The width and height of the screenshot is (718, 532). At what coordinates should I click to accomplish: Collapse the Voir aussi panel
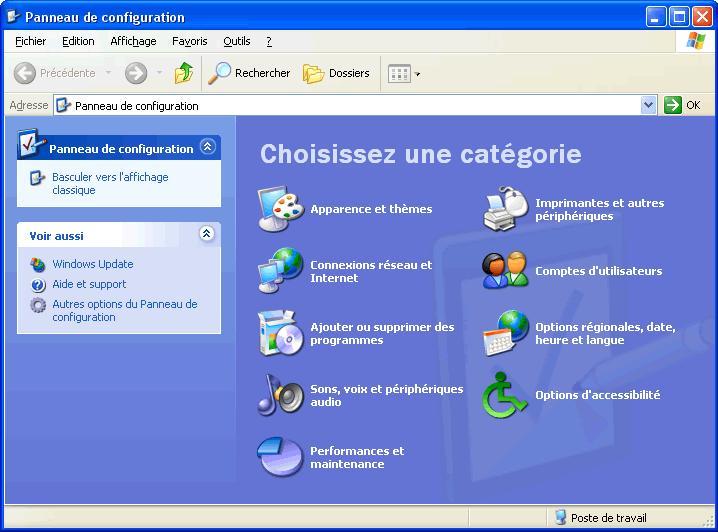[x=207, y=233]
